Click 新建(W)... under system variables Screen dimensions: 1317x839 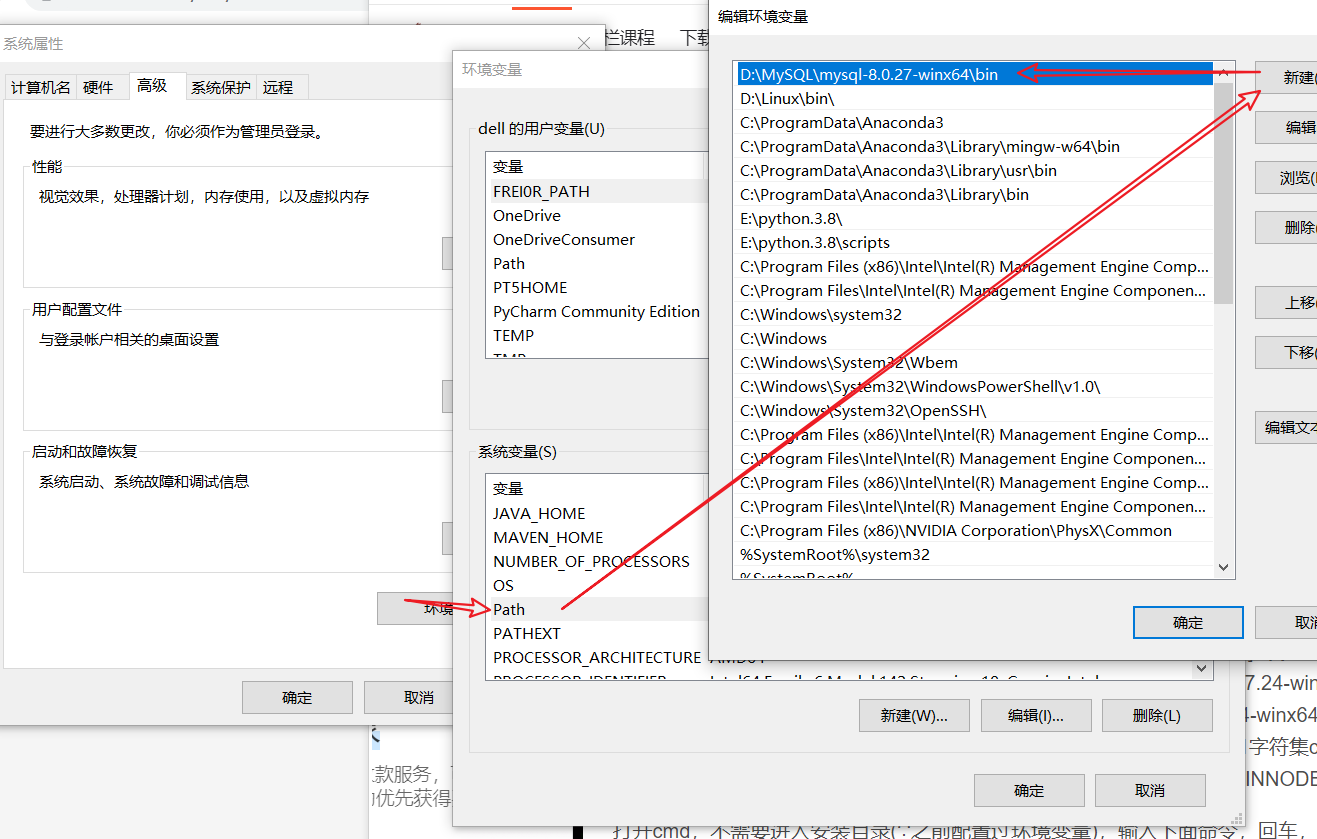(x=914, y=716)
